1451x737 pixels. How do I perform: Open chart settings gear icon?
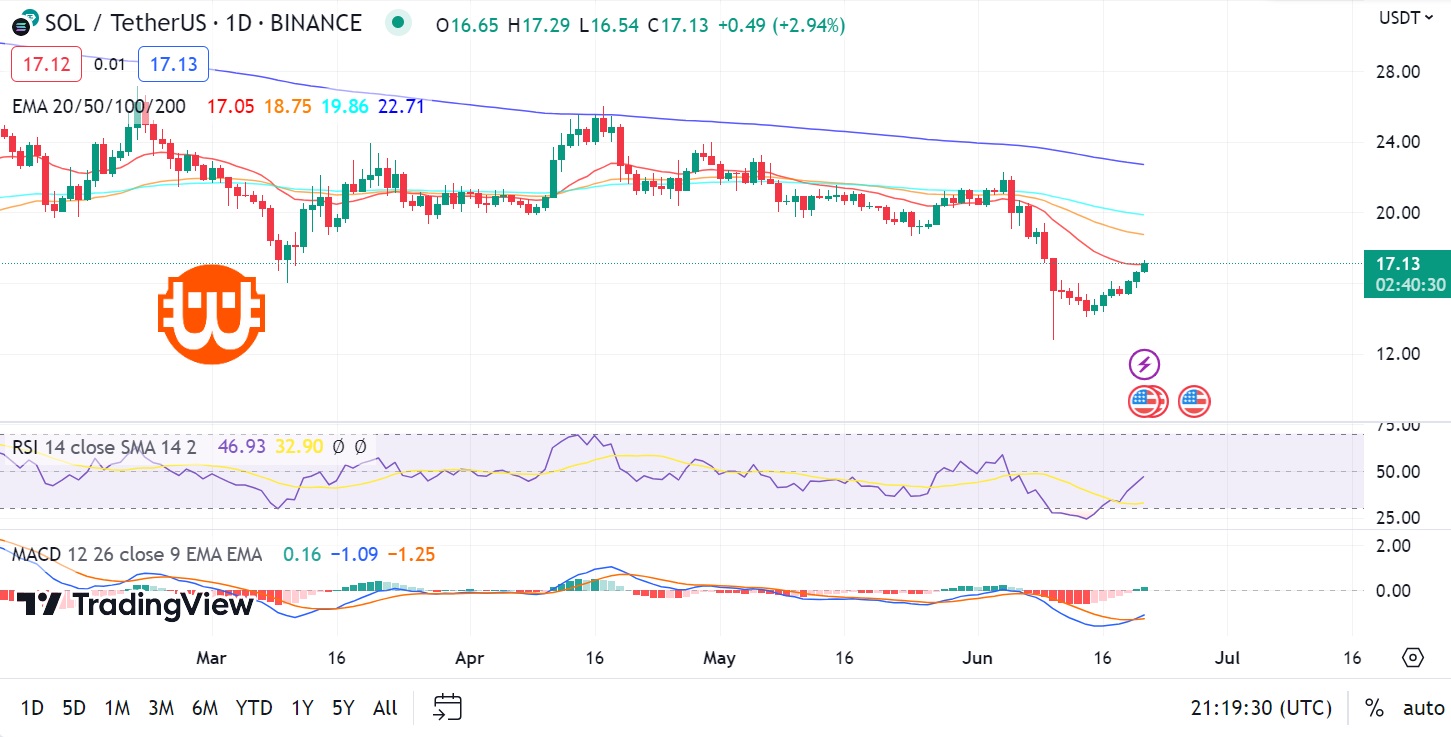[1412, 657]
